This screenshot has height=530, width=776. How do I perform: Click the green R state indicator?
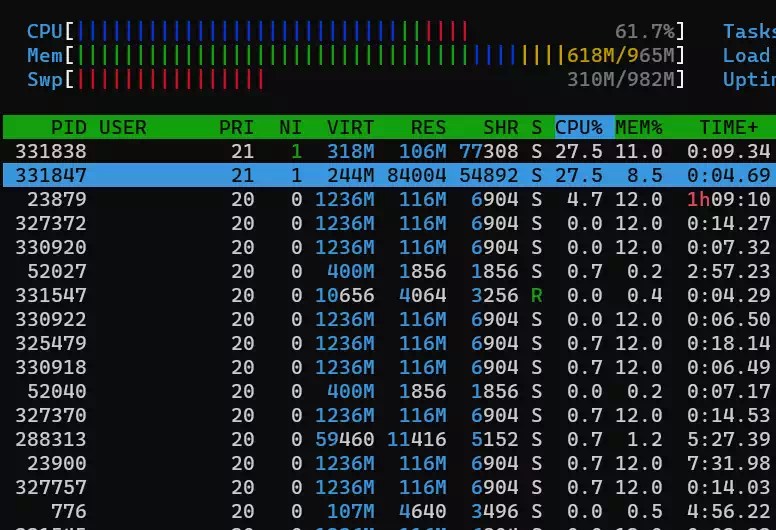[x=536, y=295]
